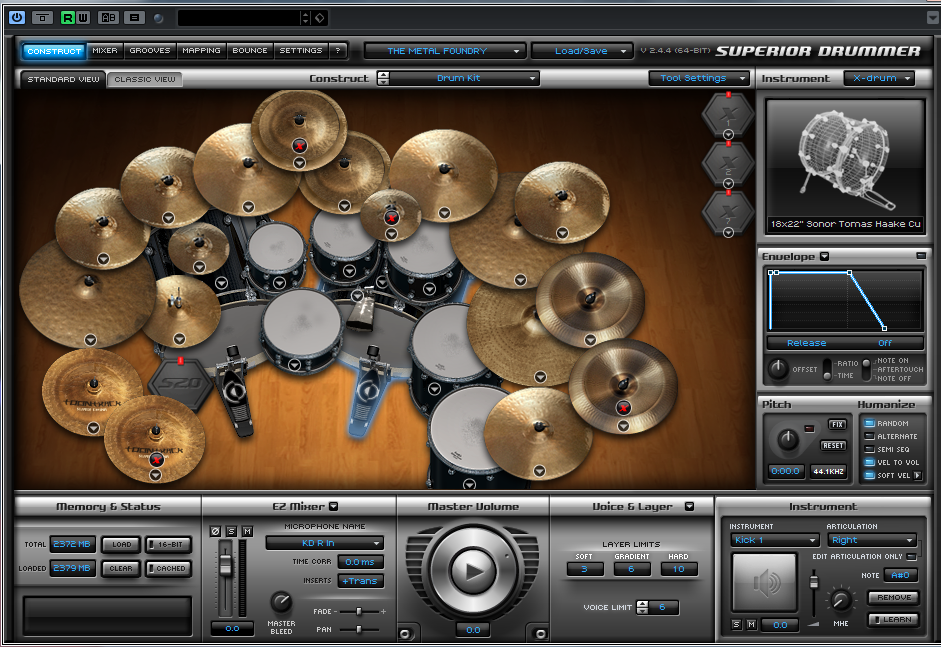Click the red X on small splash cymbal
The height and width of the screenshot is (647, 941).
pyautogui.click(x=391, y=218)
